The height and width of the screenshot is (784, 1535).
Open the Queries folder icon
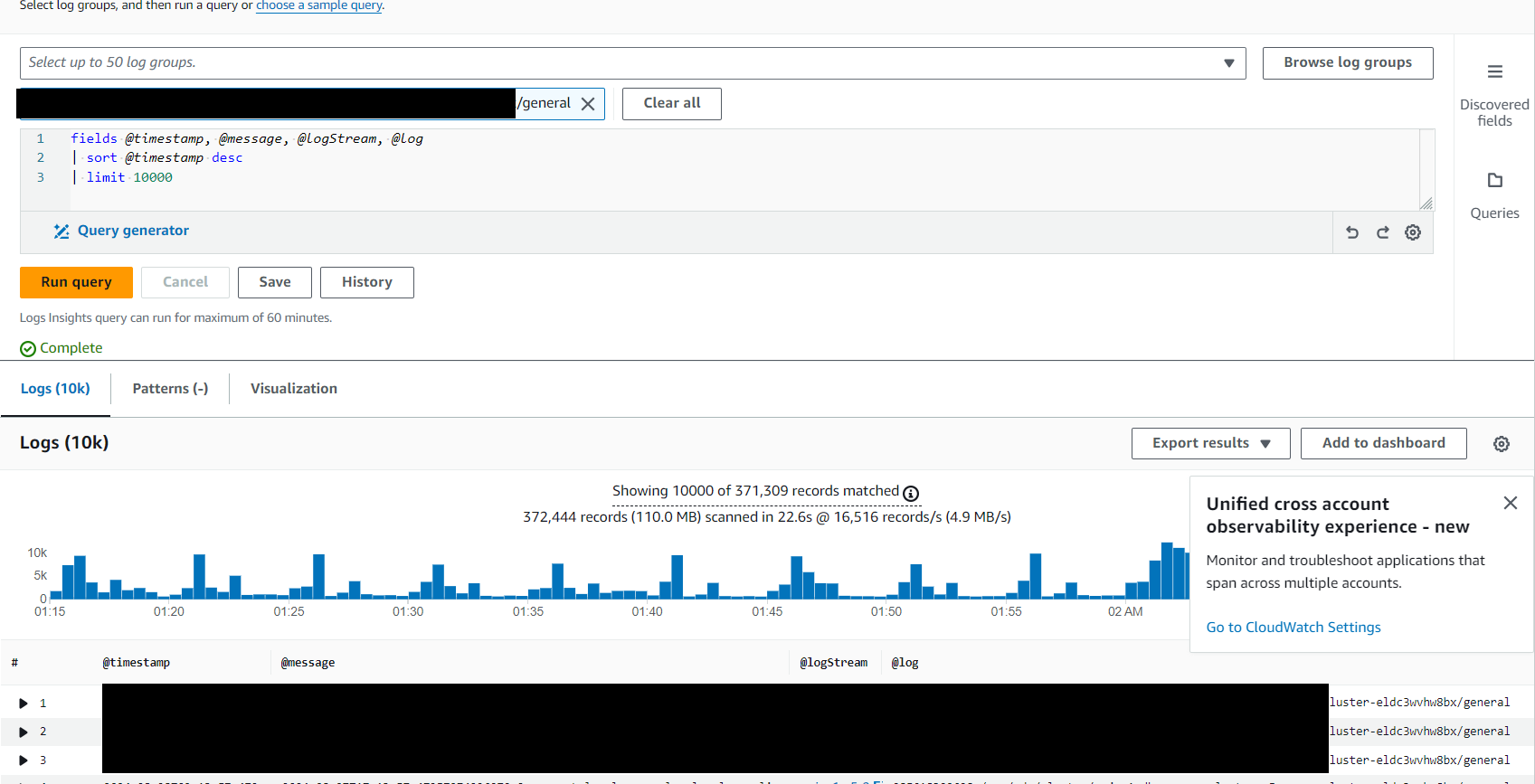1494,180
